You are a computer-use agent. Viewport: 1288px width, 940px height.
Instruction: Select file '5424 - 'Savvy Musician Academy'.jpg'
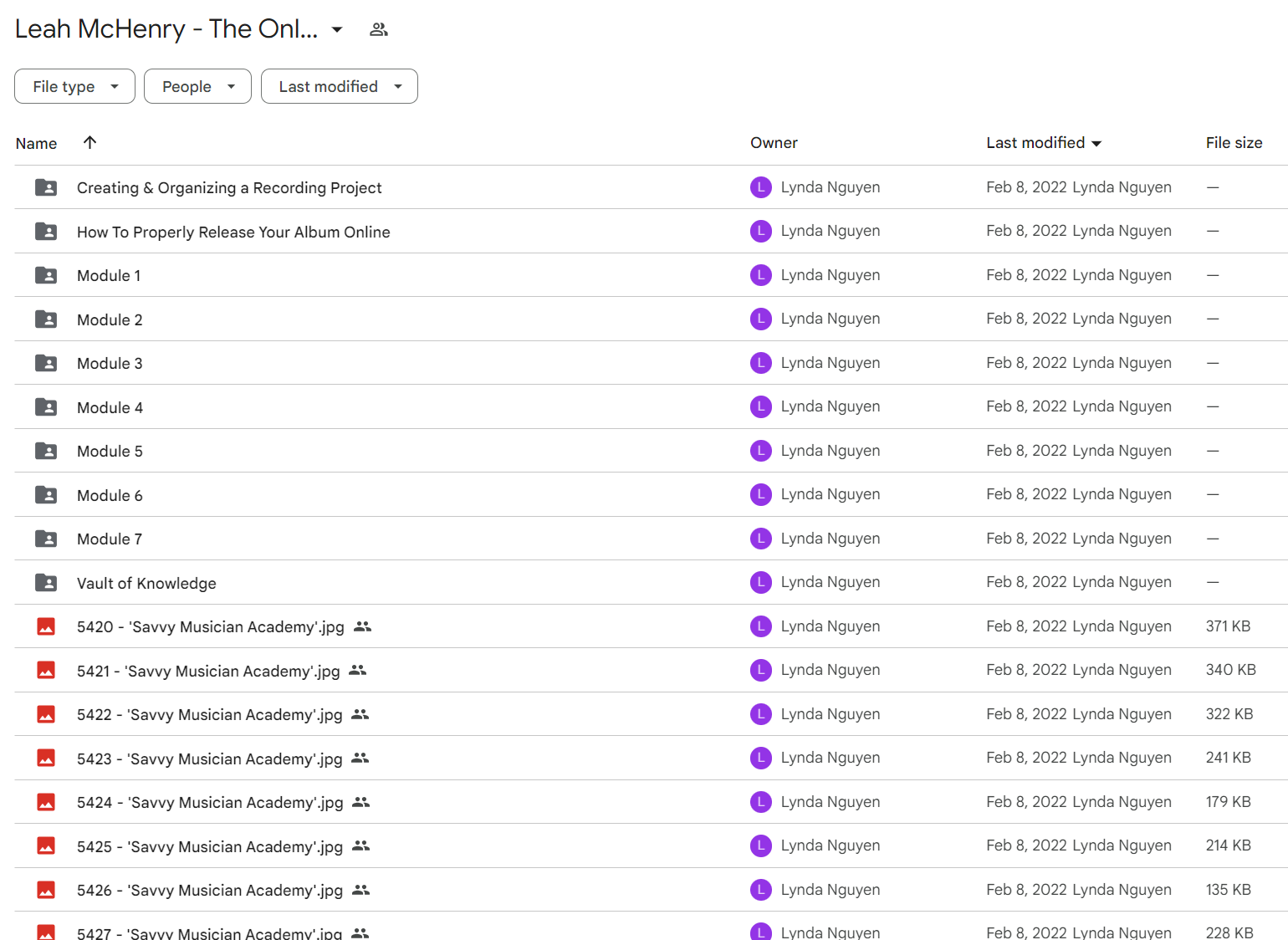pyautogui.click(x=210, y=803)
